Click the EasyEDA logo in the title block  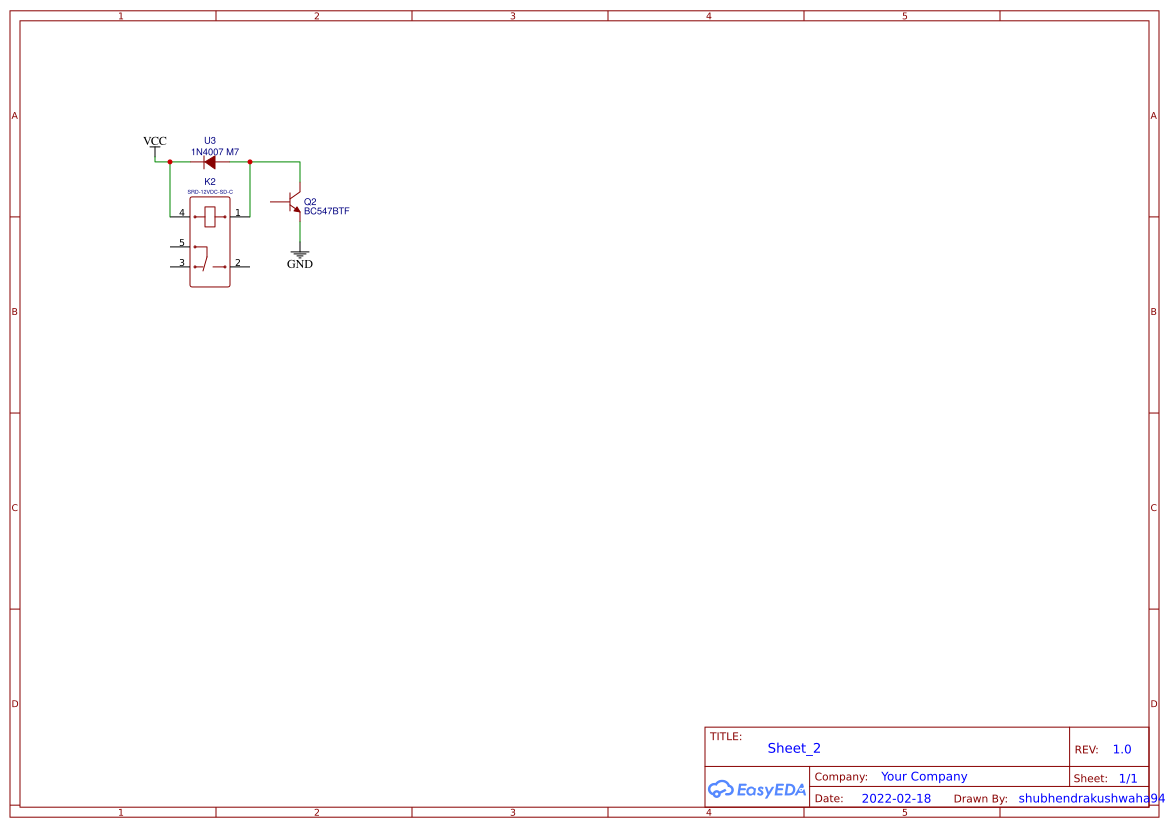click(758, 790)
